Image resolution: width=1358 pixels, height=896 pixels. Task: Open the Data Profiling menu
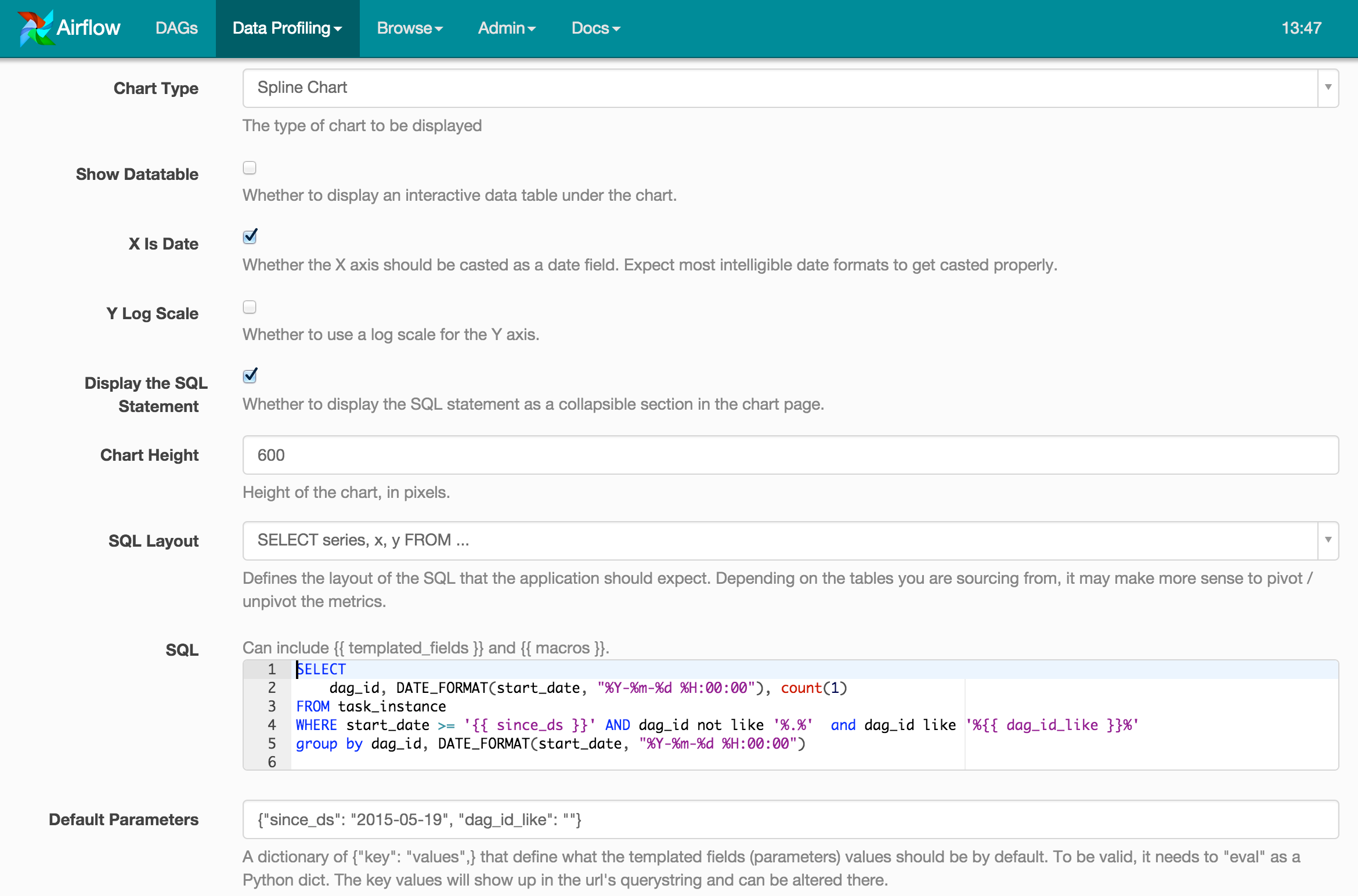(287, 28)
